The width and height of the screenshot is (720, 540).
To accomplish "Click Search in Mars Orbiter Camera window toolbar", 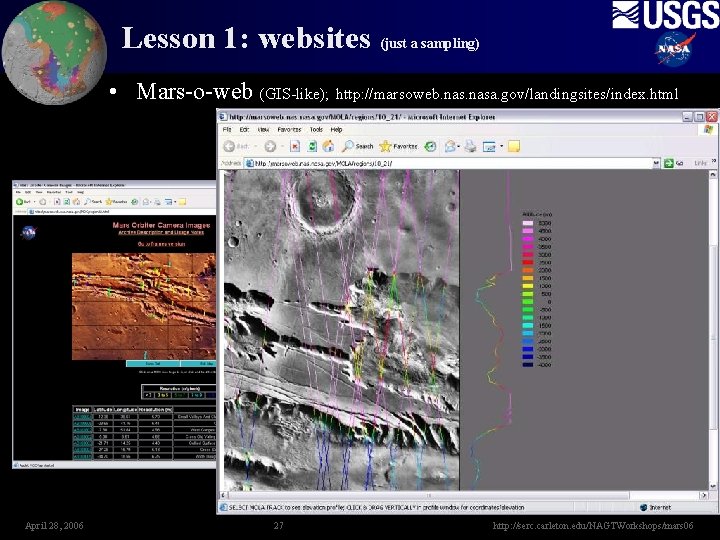I will coord(93,202).
